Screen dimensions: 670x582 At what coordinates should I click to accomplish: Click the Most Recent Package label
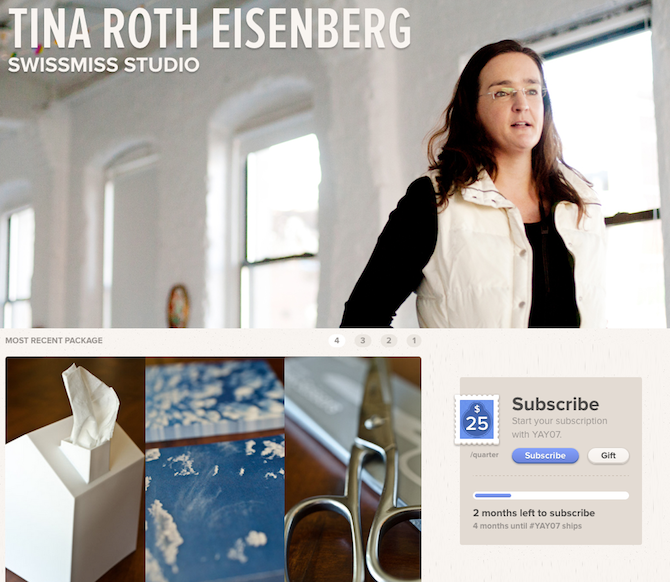tap(54, 341)
